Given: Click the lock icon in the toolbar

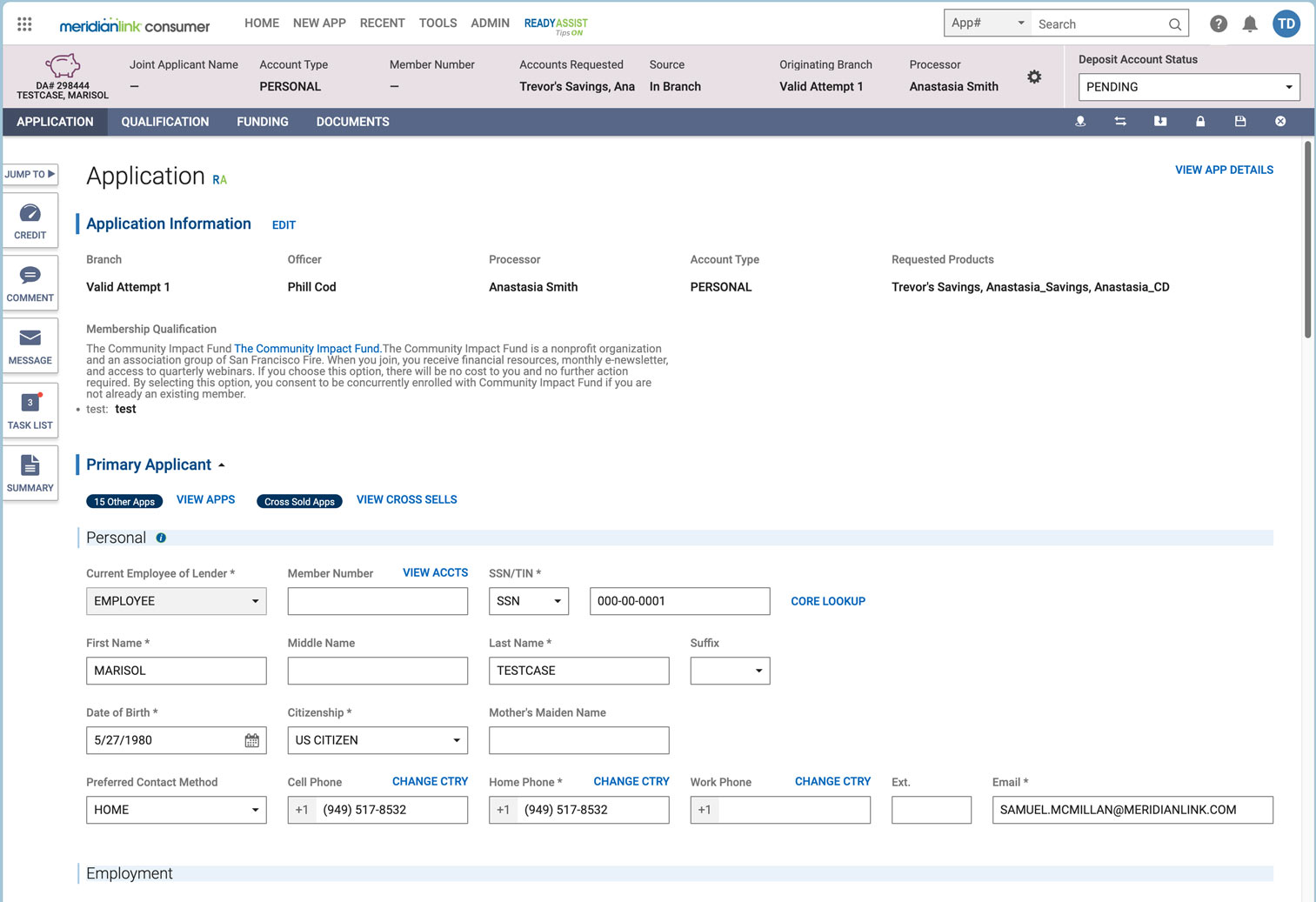Looking at the screenshot, I should coord(1200,122).
